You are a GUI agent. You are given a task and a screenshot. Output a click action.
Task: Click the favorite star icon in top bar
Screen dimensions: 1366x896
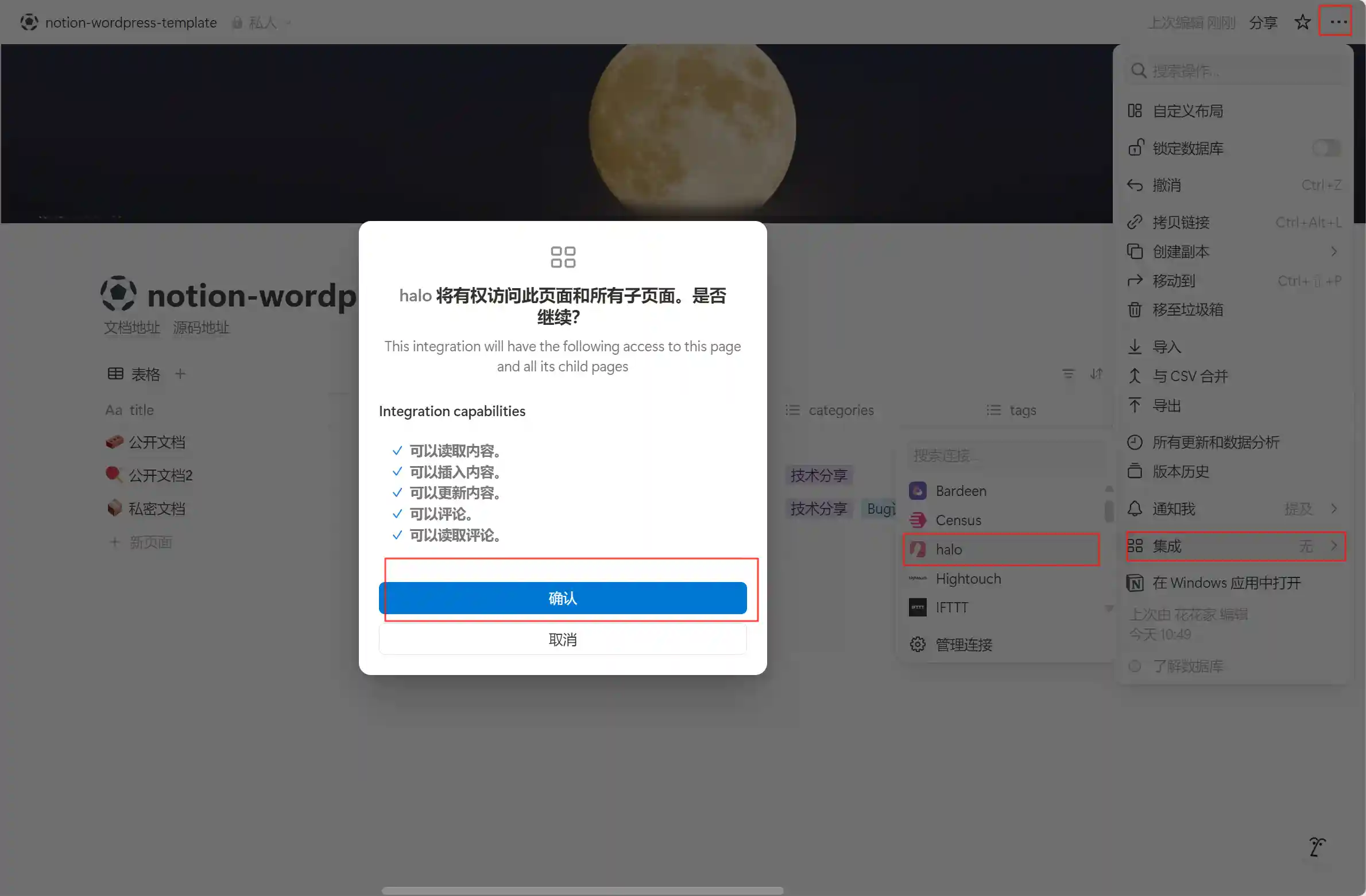1302,22
